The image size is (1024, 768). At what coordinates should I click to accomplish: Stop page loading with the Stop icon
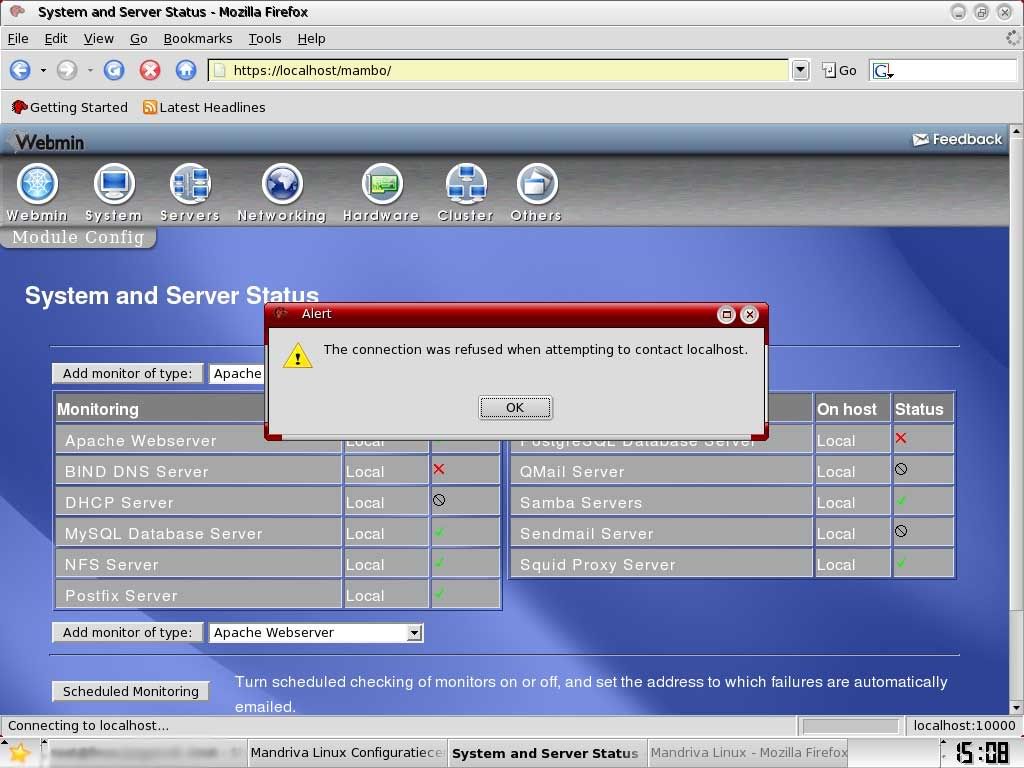coord(150,70)
